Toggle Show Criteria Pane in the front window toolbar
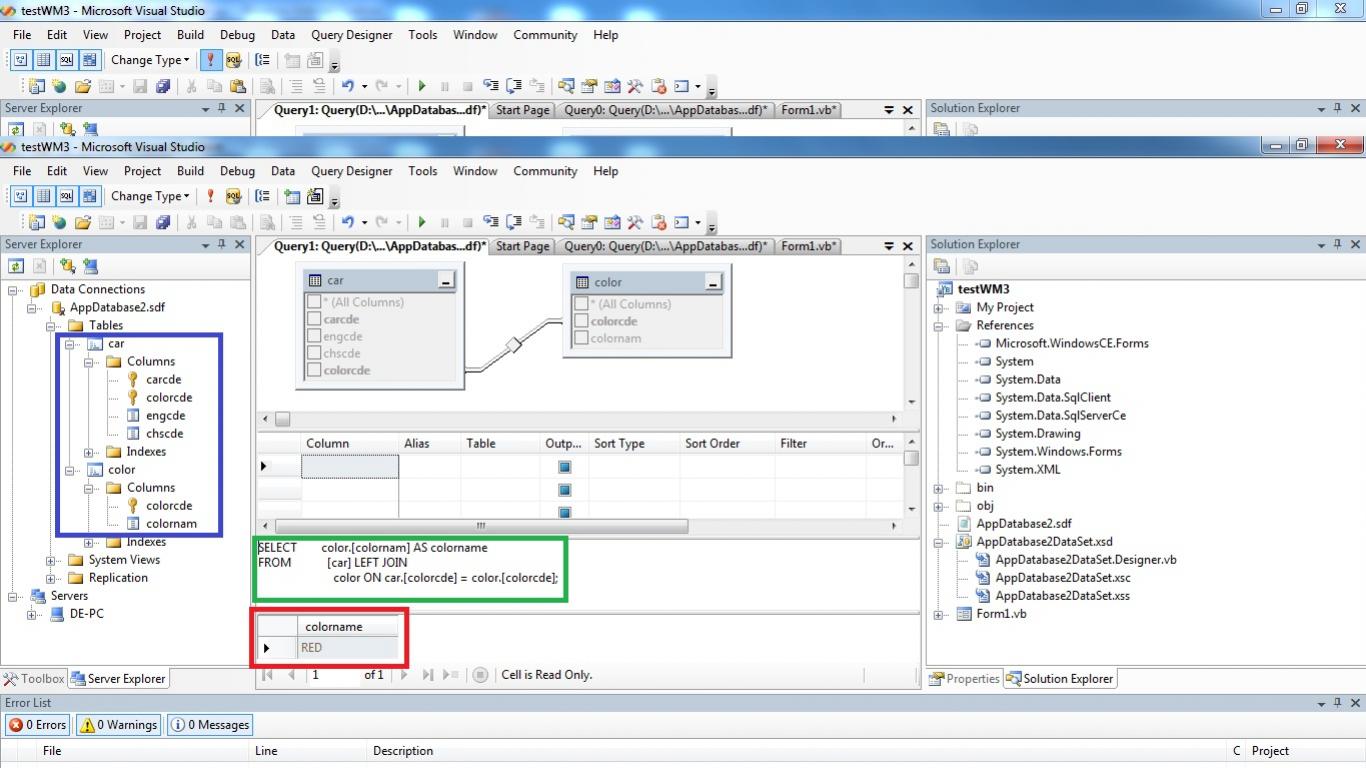 coord(43,196)
